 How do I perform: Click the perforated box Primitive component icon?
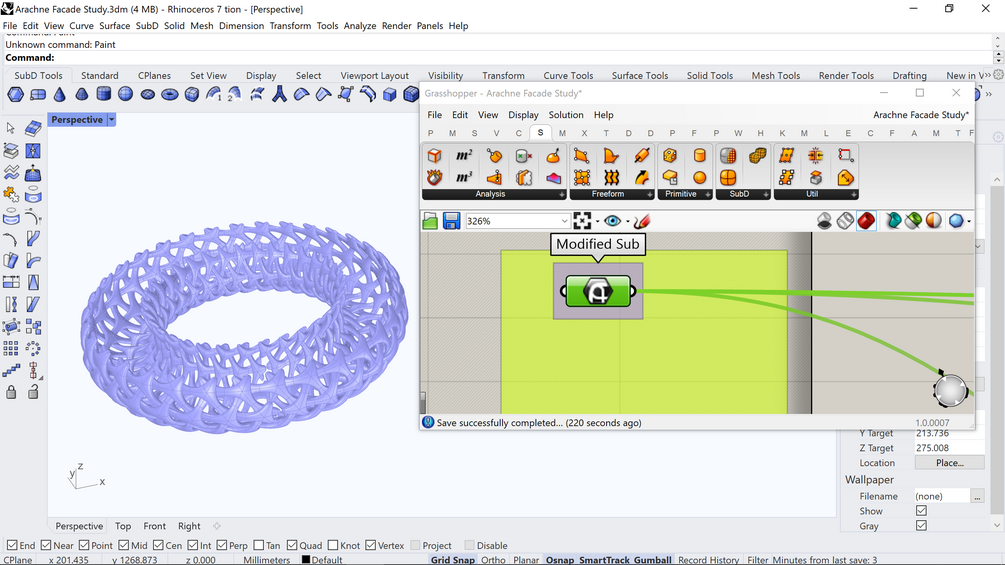670,156
